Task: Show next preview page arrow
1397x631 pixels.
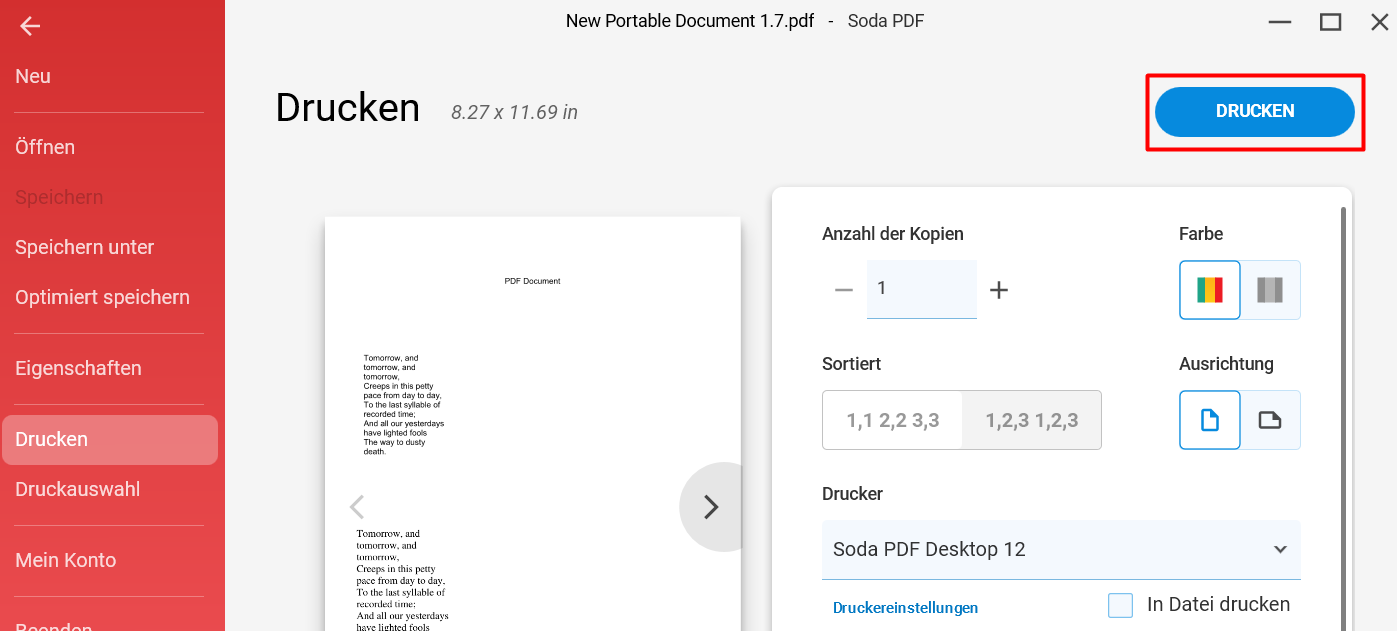Action: pos(711,507)
